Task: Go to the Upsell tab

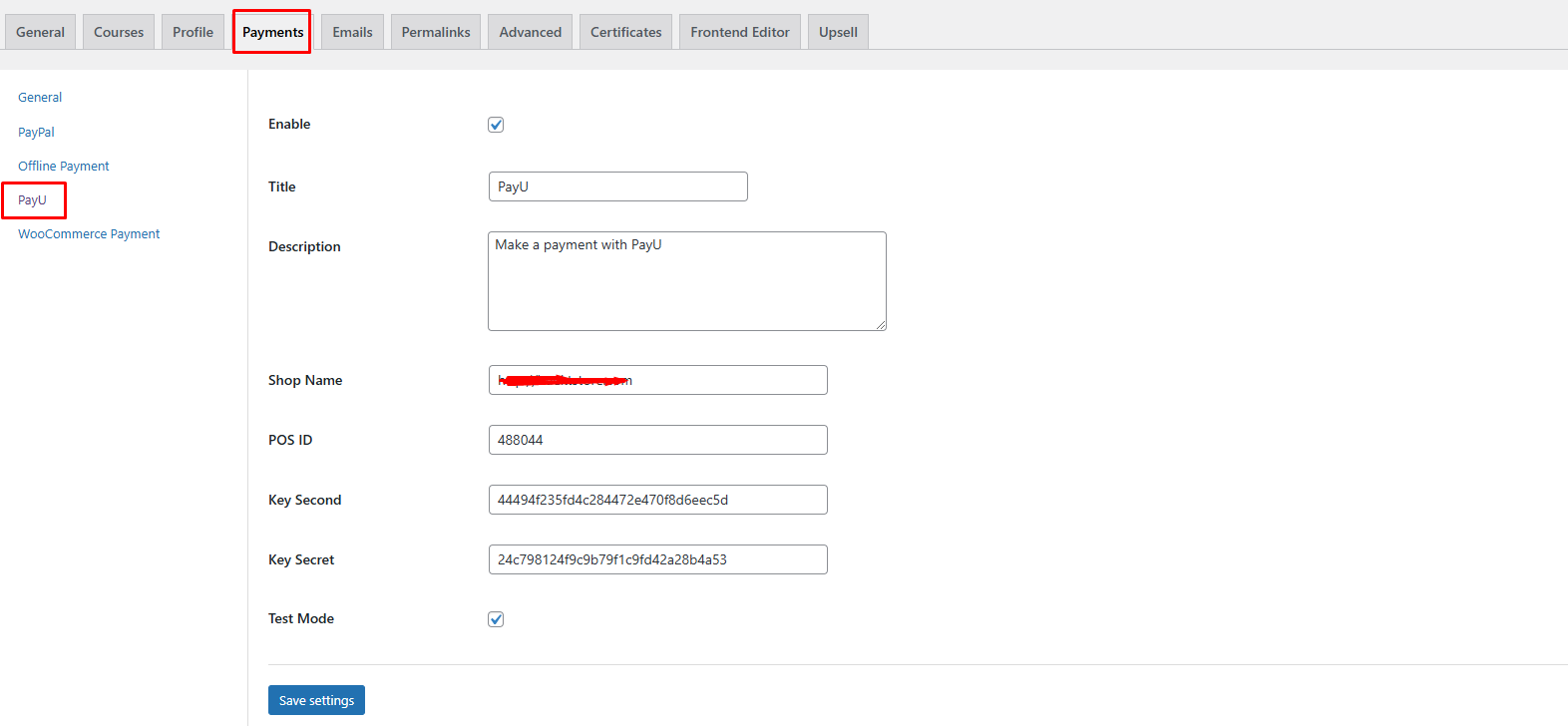Action: click(838, 32)
